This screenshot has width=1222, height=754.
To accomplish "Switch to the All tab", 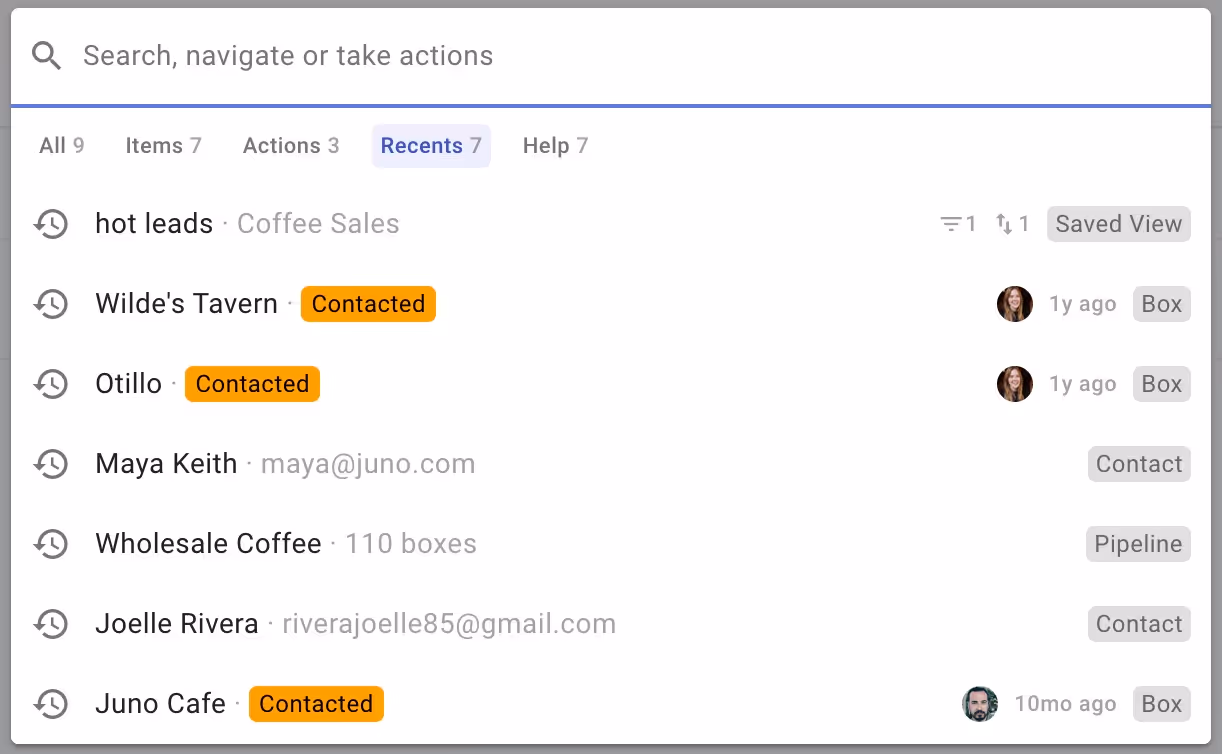I will (62, 145).
